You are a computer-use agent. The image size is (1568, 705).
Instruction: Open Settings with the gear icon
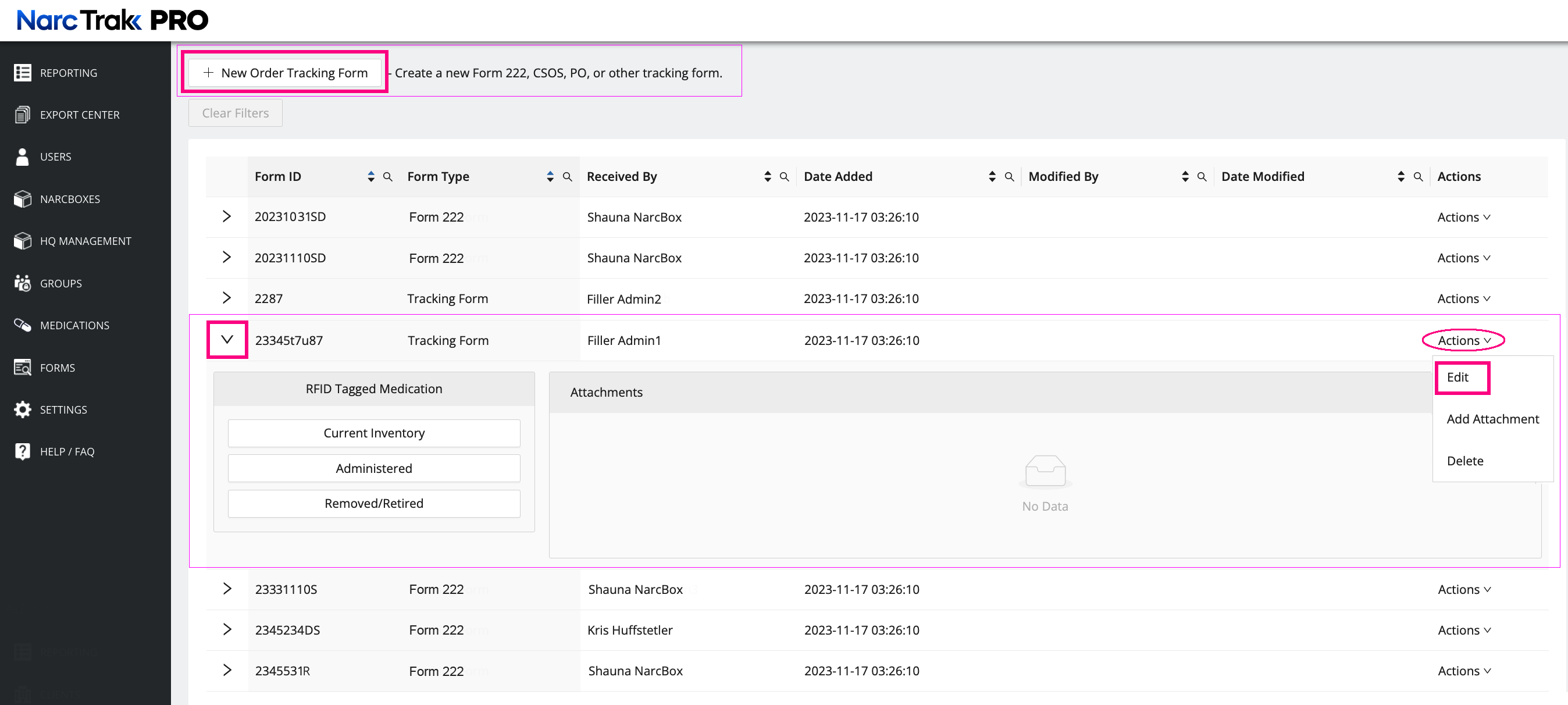(x=23, y=410)
